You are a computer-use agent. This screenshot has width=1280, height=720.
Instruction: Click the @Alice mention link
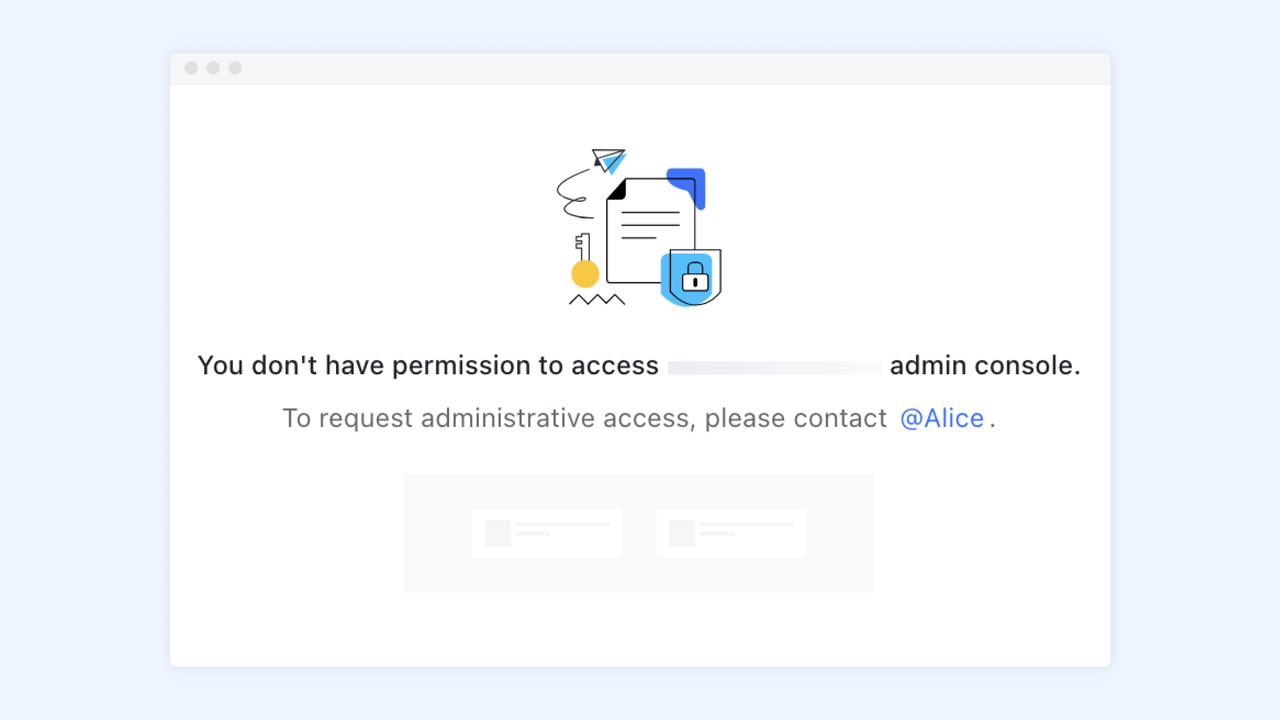click(941, 418)
